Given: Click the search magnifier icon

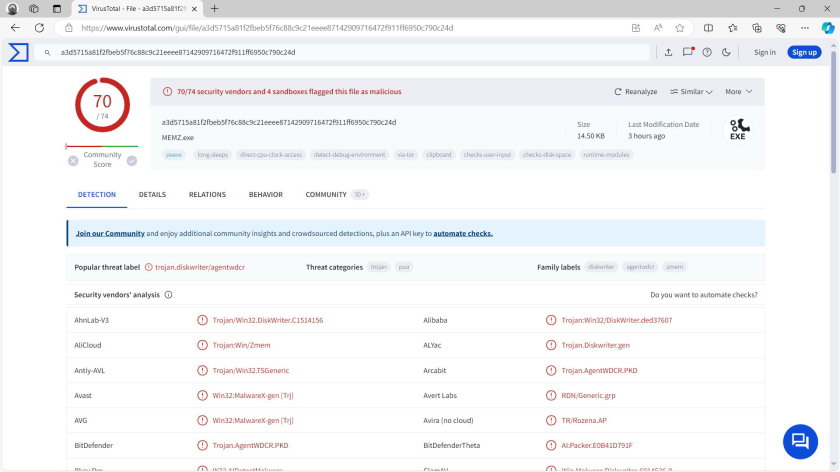Looking at the screenshot, I should (x=47, y=53).
